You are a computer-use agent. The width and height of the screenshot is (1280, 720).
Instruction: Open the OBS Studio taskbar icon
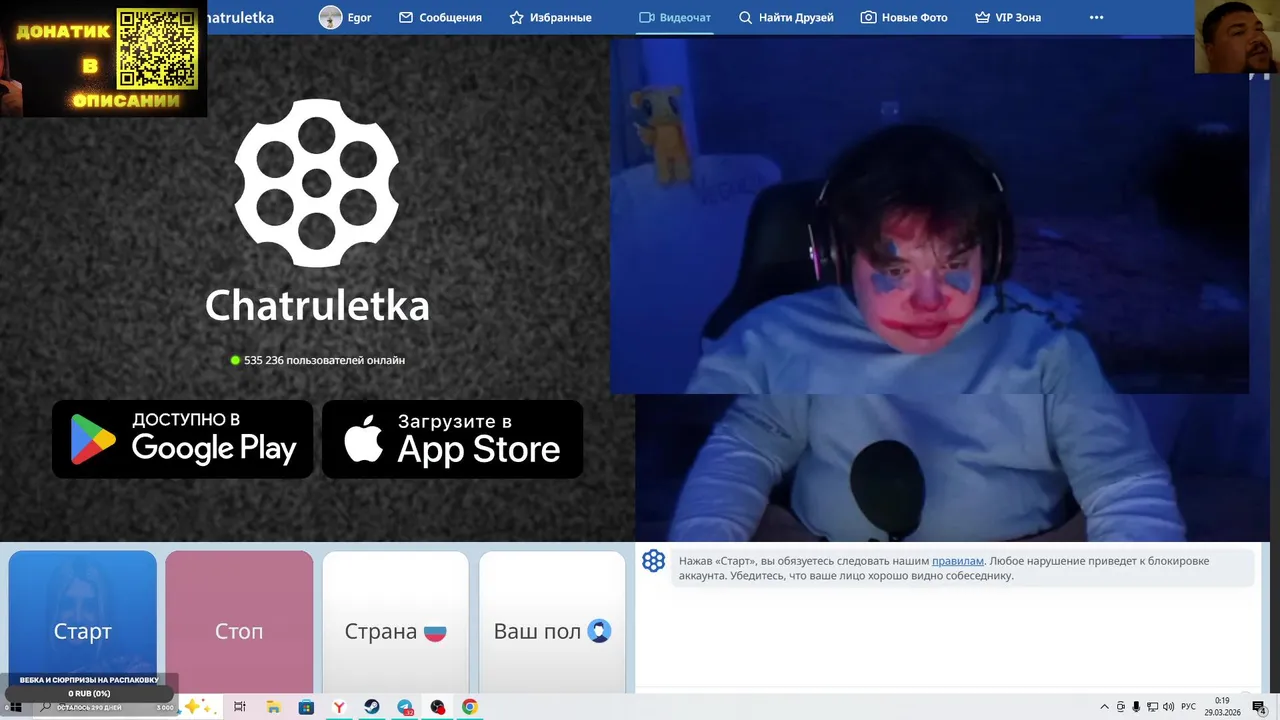point(438,707)
